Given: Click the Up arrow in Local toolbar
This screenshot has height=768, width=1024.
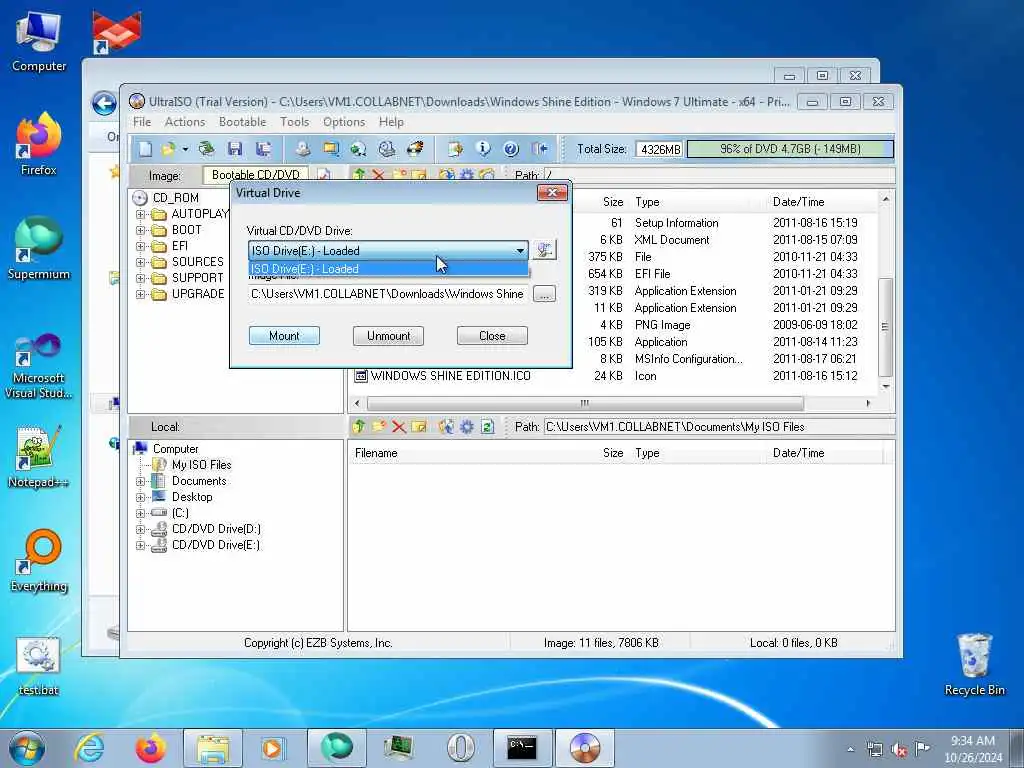Looking at the screenshot, I should 359,427.
